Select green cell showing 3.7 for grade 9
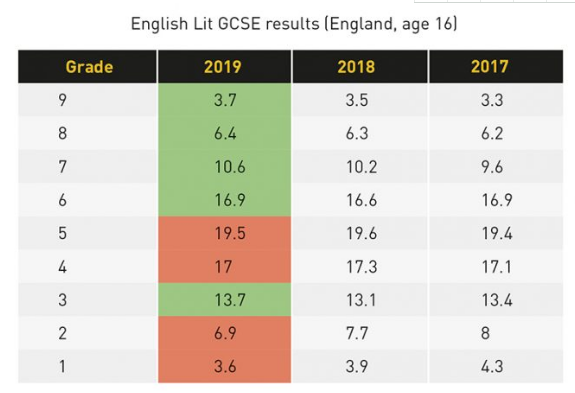 click(x=224, y=100)
